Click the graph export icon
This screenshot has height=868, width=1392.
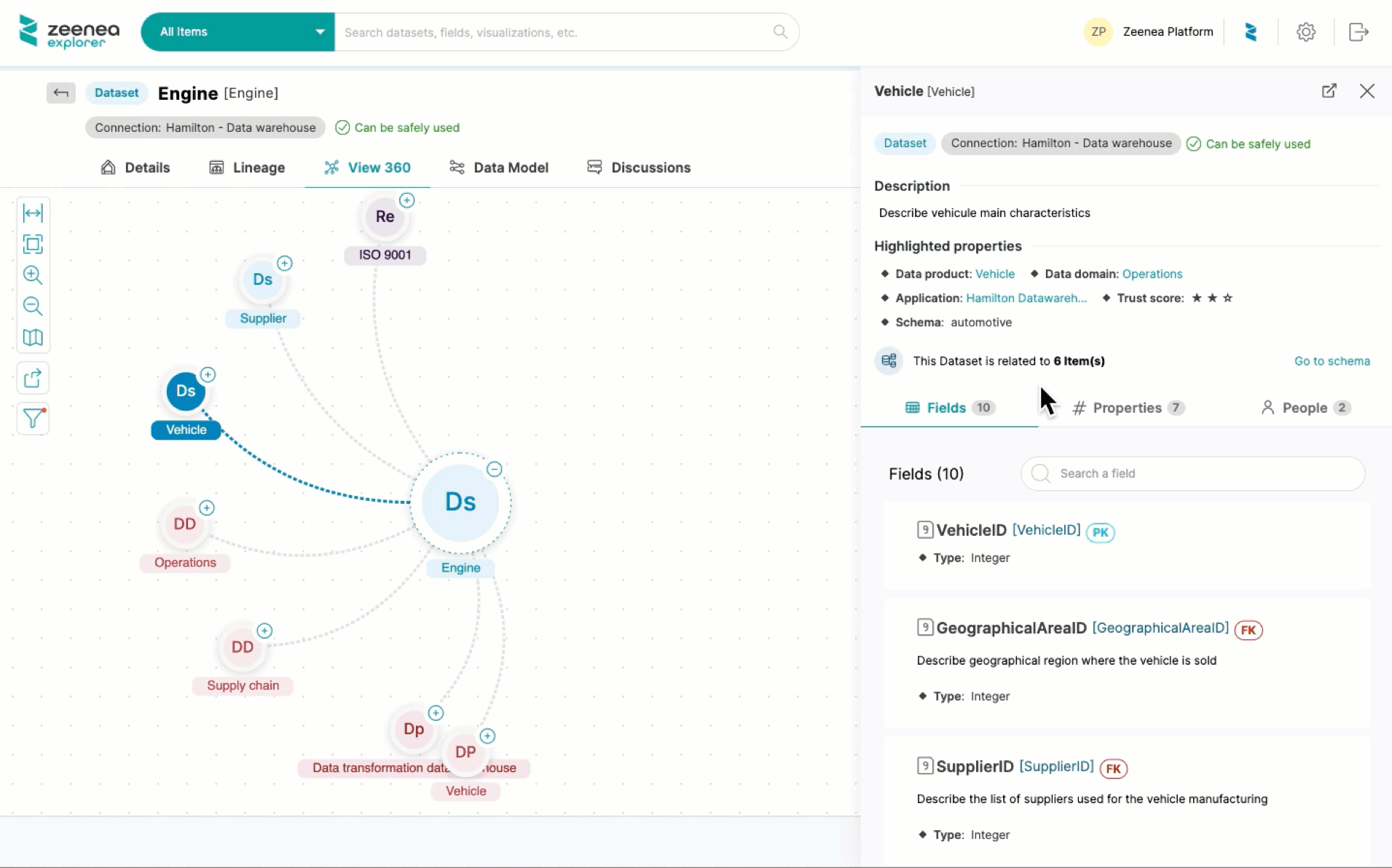tap(33, 379)
